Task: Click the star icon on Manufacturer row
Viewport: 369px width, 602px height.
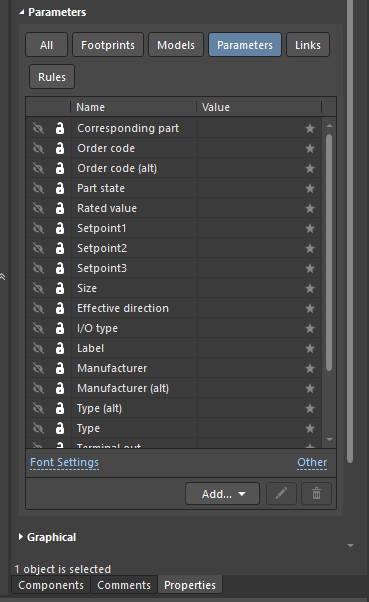Action: pos(310,368)
